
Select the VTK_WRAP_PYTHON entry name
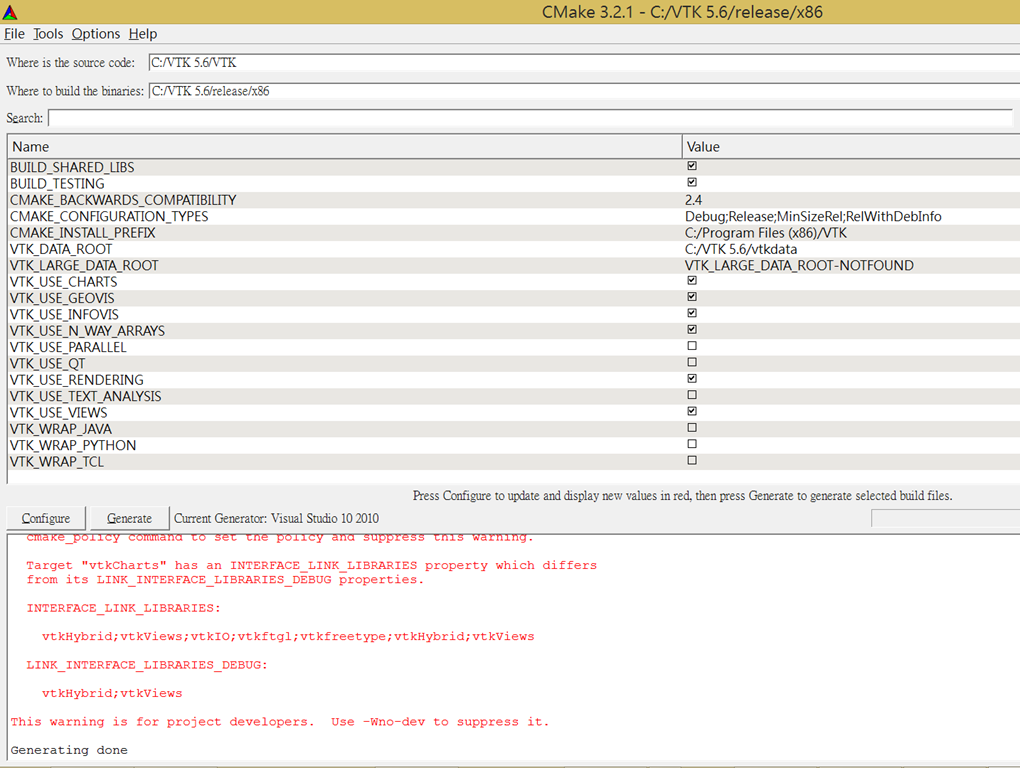tap(73, 445)
